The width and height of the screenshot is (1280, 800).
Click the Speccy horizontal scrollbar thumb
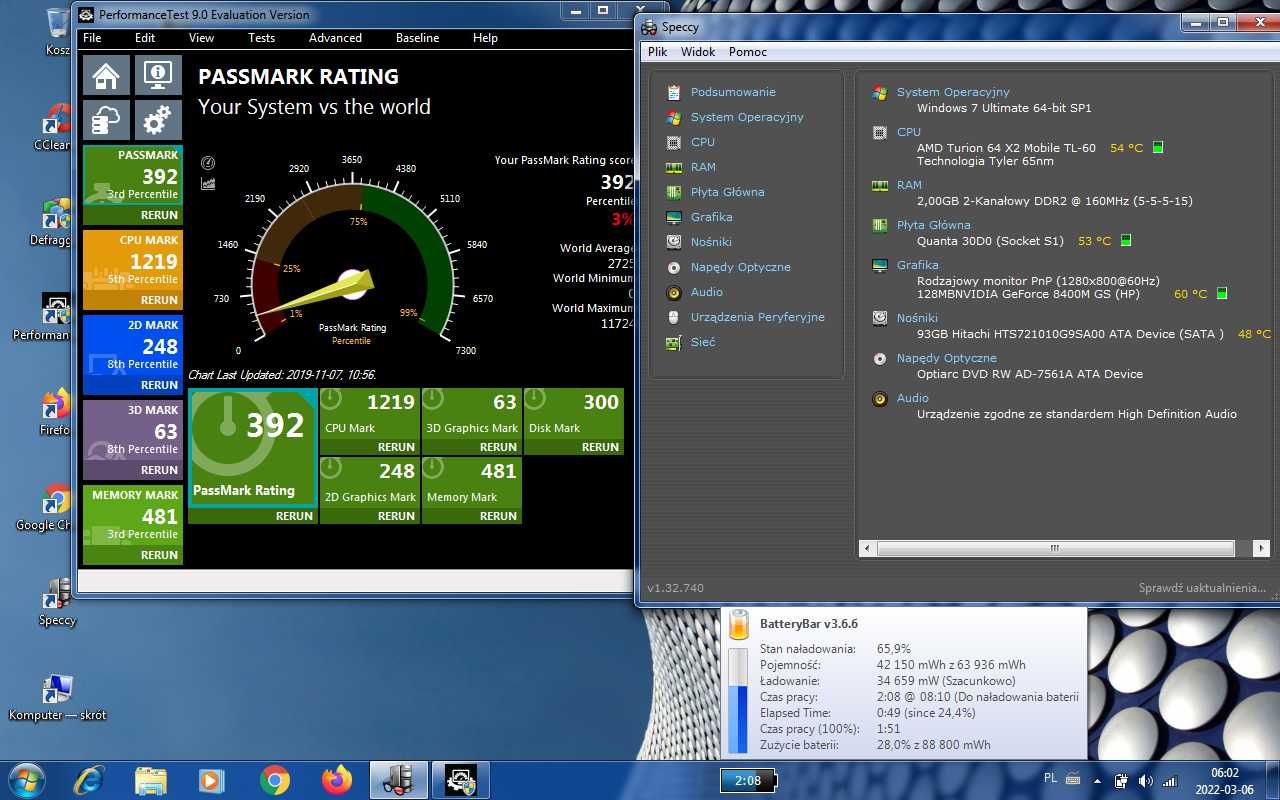(1055, 548)
